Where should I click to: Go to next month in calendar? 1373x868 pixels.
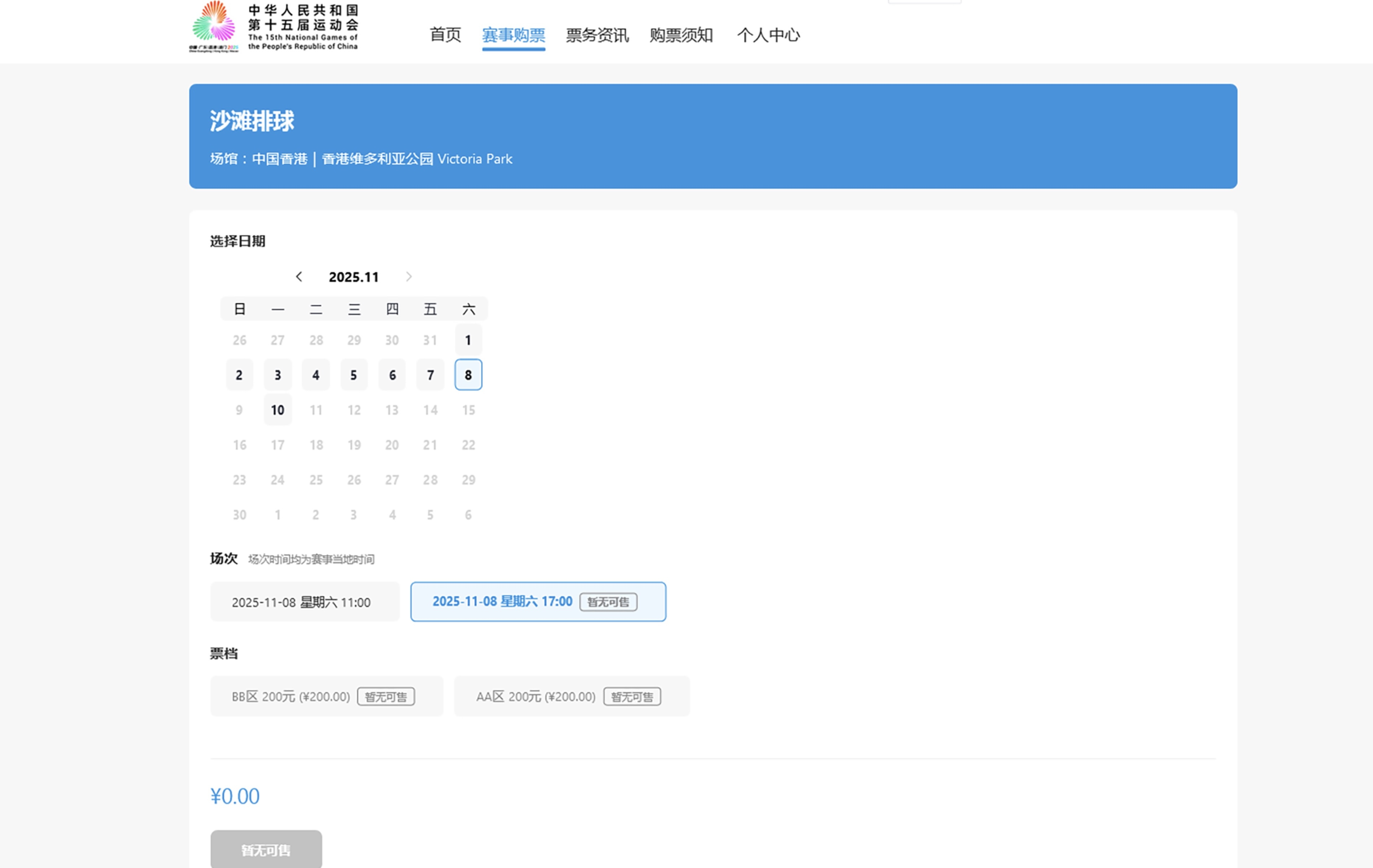(409, 277)
